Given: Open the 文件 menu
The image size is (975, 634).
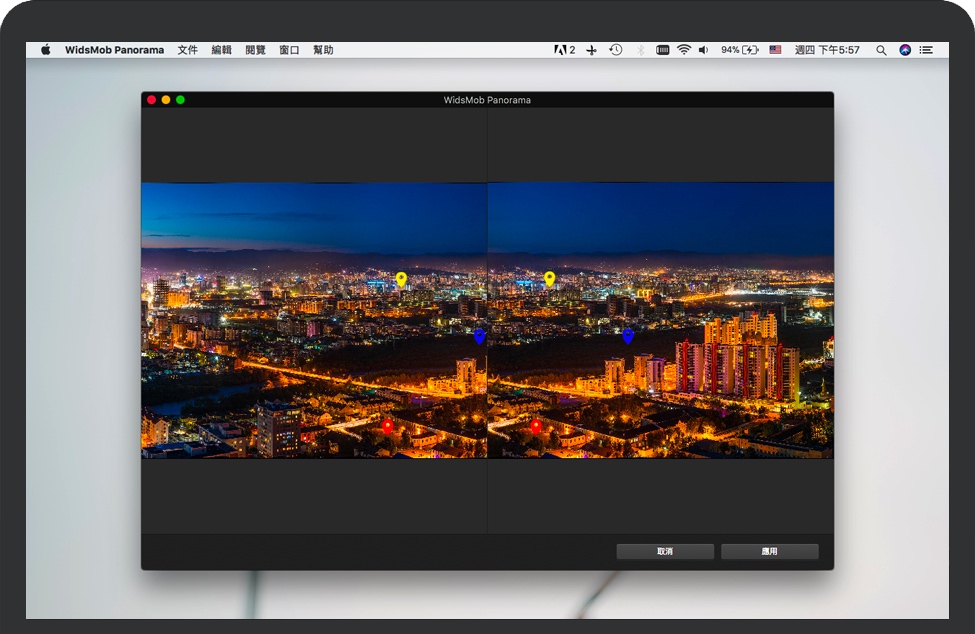Looking at the screenshot, I should [187, 50].
